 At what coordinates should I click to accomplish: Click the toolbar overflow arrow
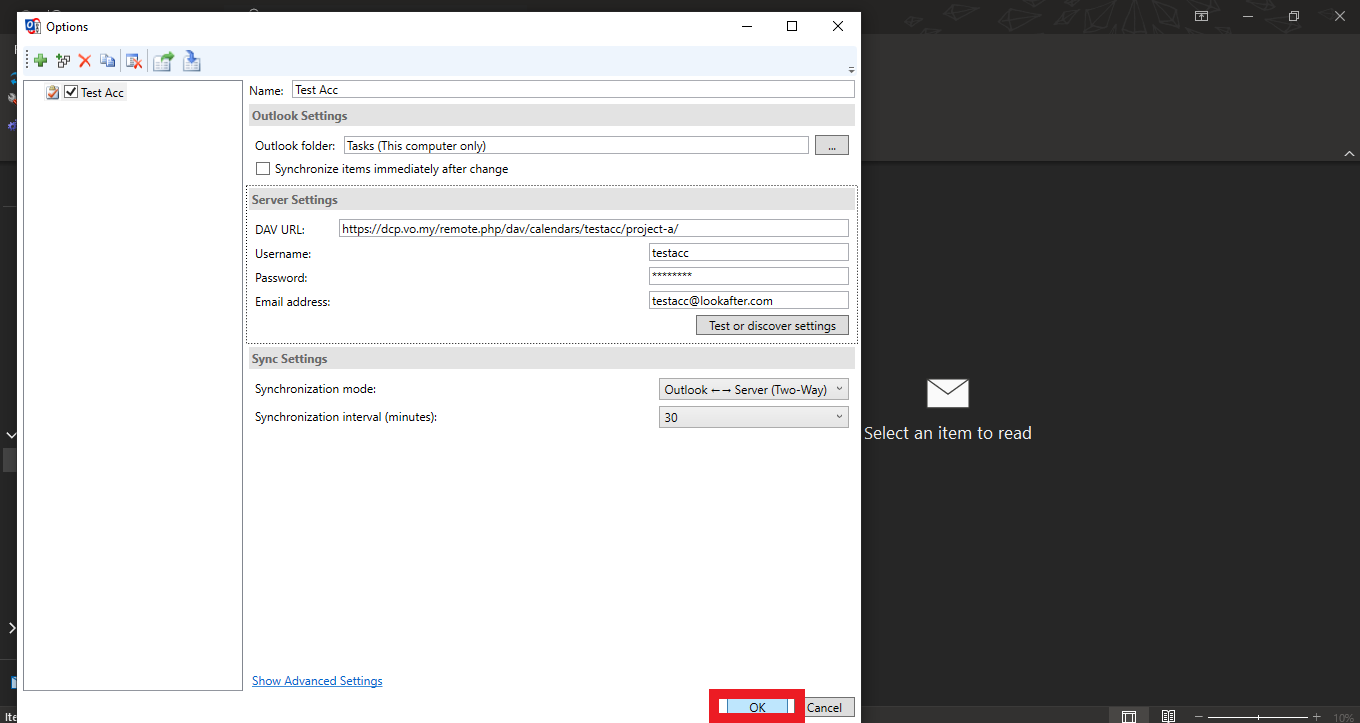coord(851,70)
